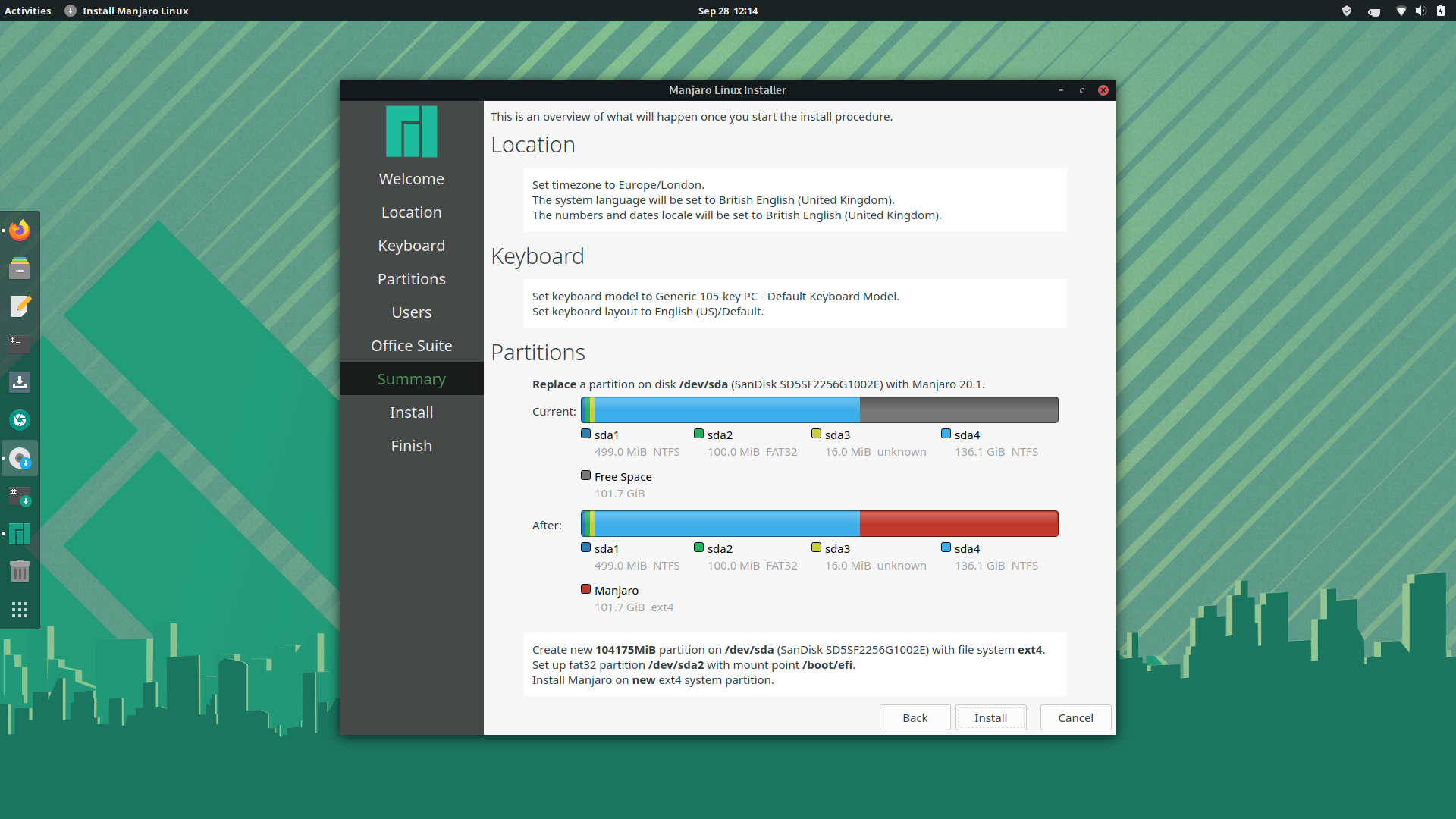Go to the Users step
This screenshot has height=819, width=1456.
pyautogui.click(x=411, y=312)
